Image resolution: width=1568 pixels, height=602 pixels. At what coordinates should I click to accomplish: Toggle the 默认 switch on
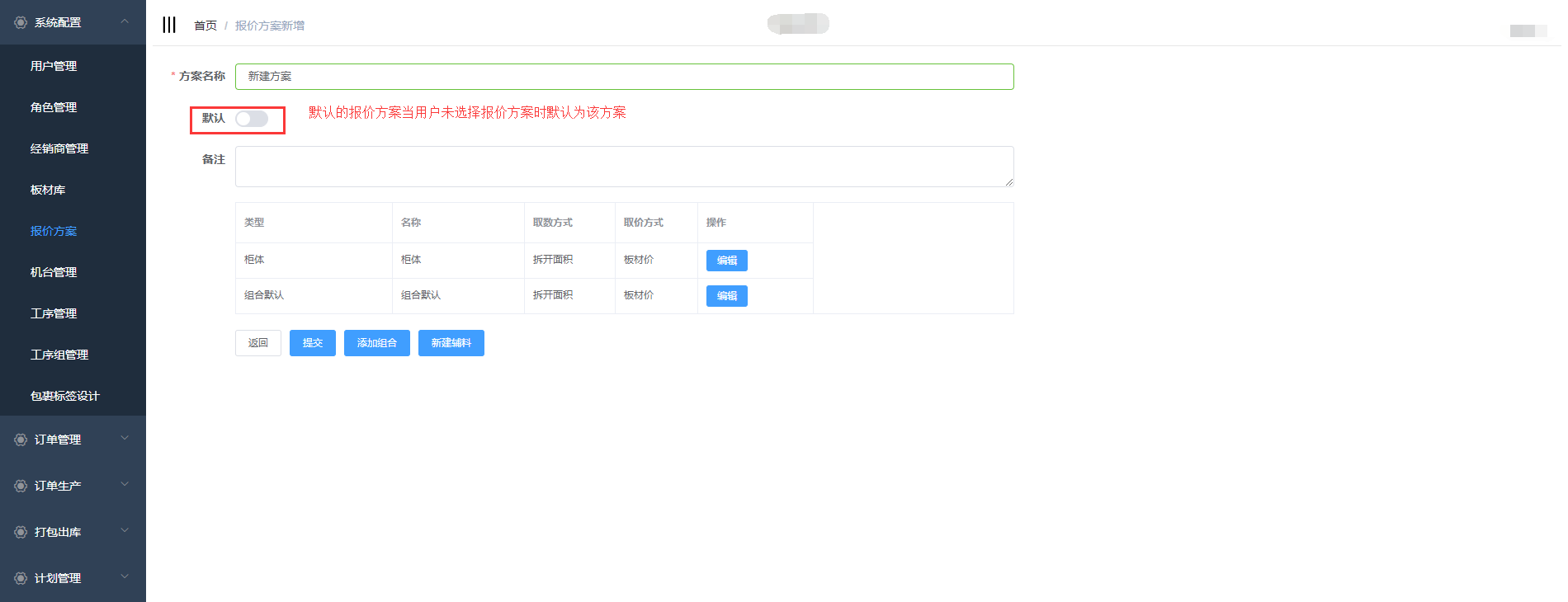[252, 119]
